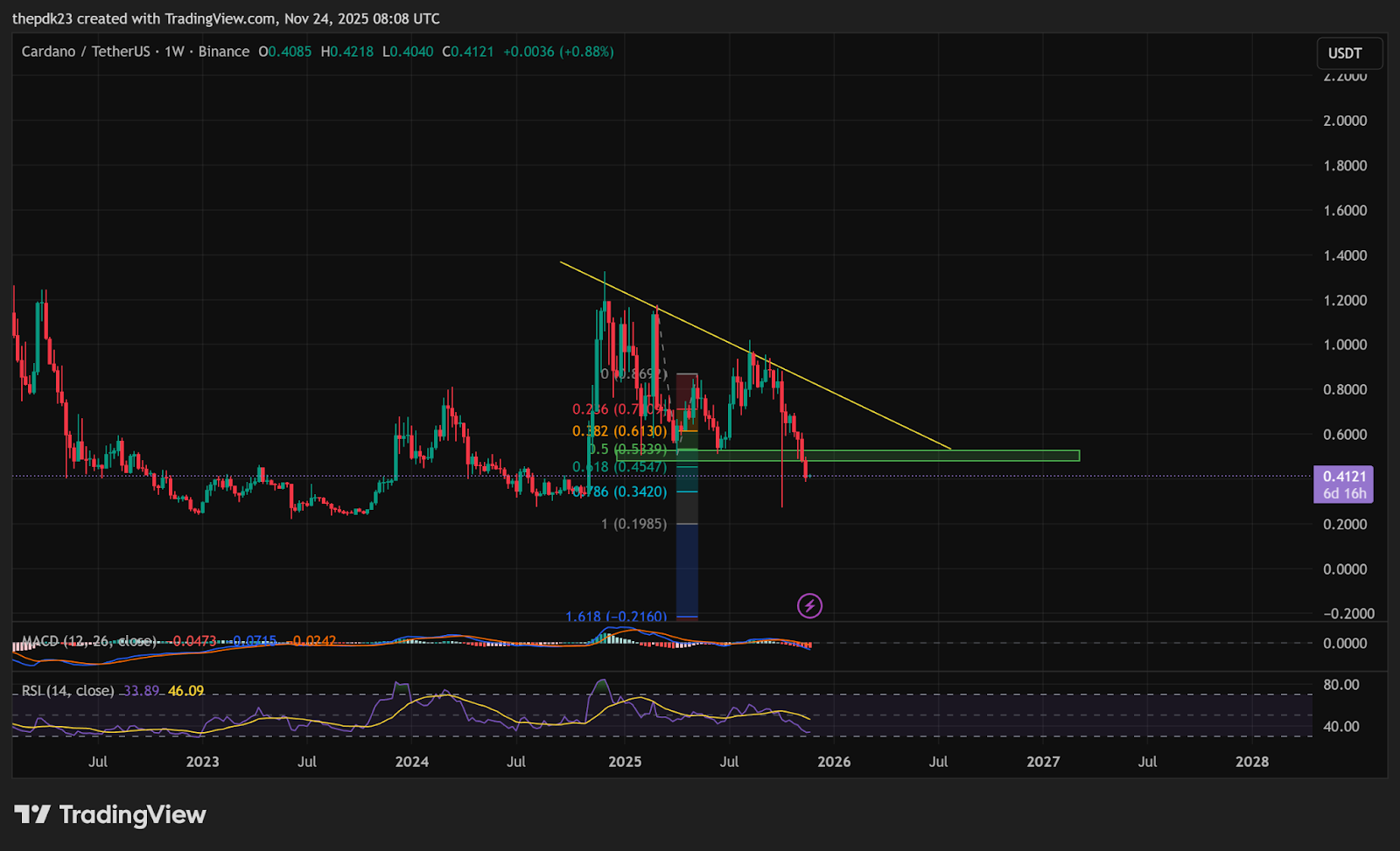Click the RSI 80.00 scale label
The height and width of the screenshot is (851, 1400).
click(1340, 685)
